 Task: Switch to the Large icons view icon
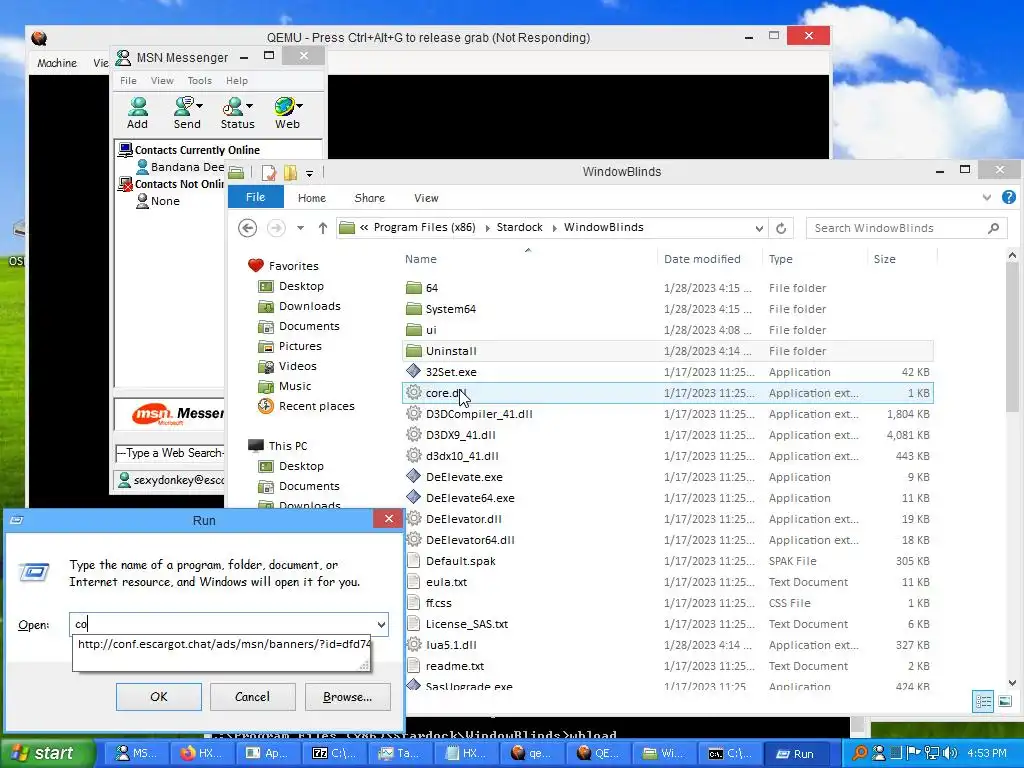[1005, 701]
